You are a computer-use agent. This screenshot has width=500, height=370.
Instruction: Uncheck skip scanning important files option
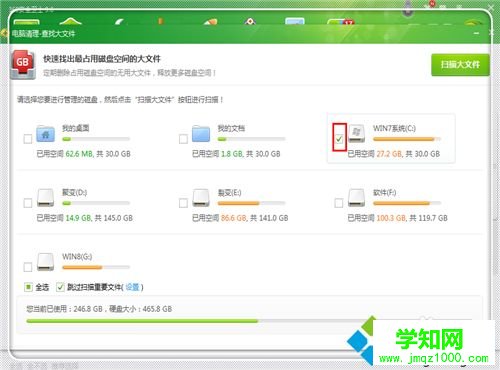click(60, 287)
